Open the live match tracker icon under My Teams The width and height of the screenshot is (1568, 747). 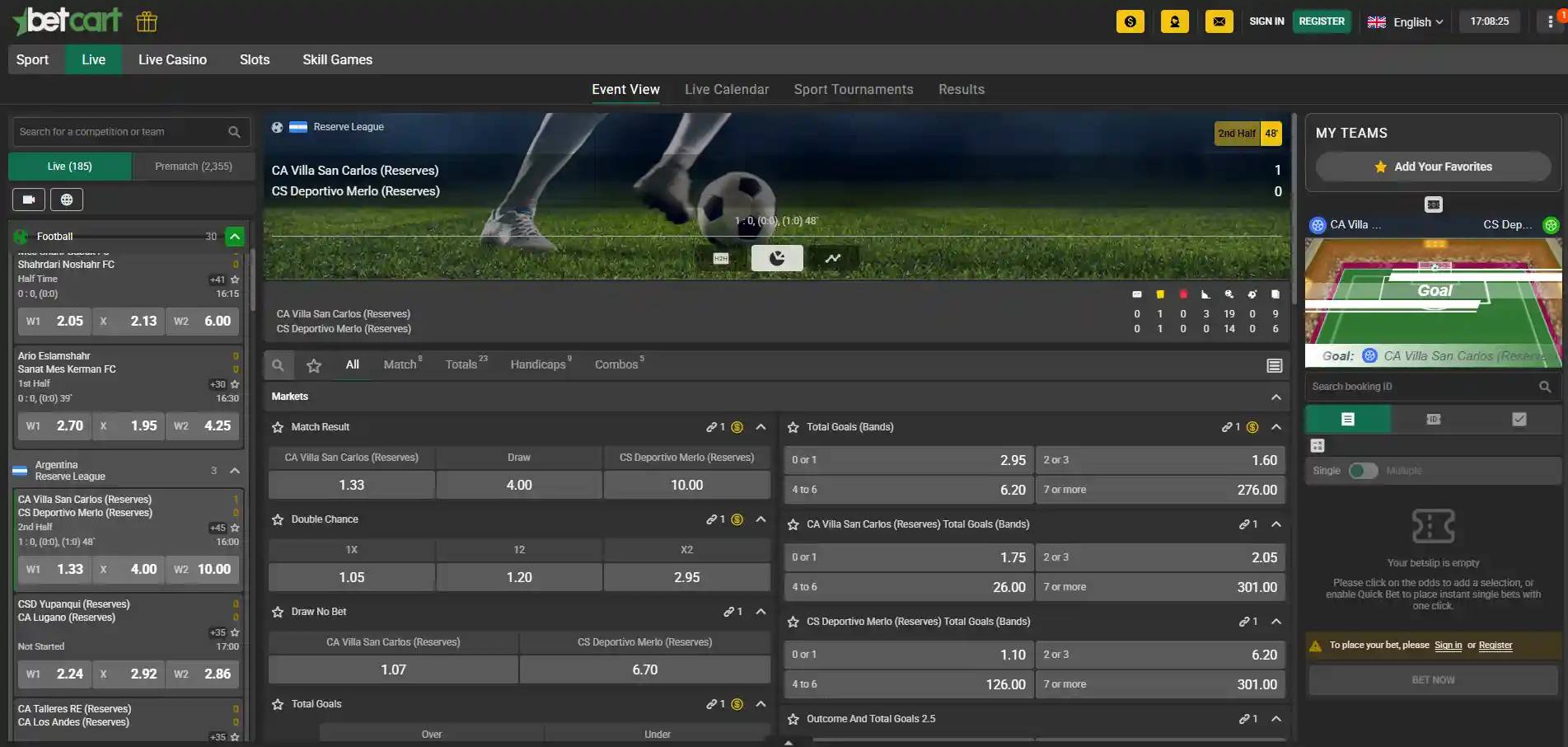pos(1434,204)
